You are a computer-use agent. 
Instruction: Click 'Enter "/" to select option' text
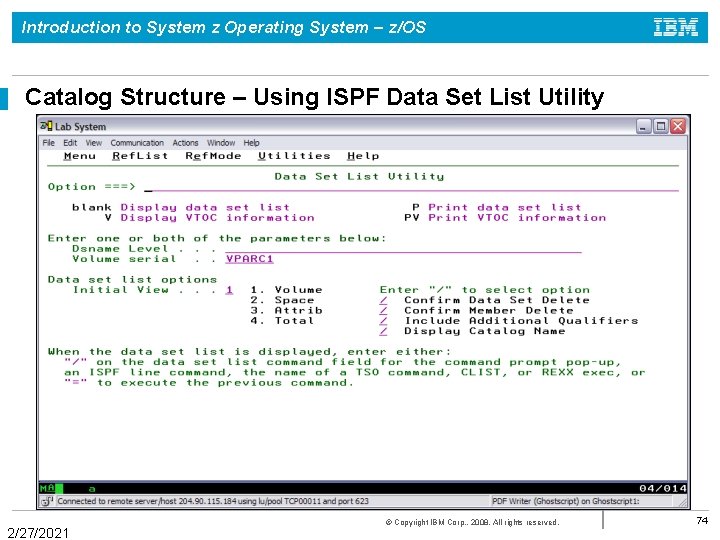[484, 290]
